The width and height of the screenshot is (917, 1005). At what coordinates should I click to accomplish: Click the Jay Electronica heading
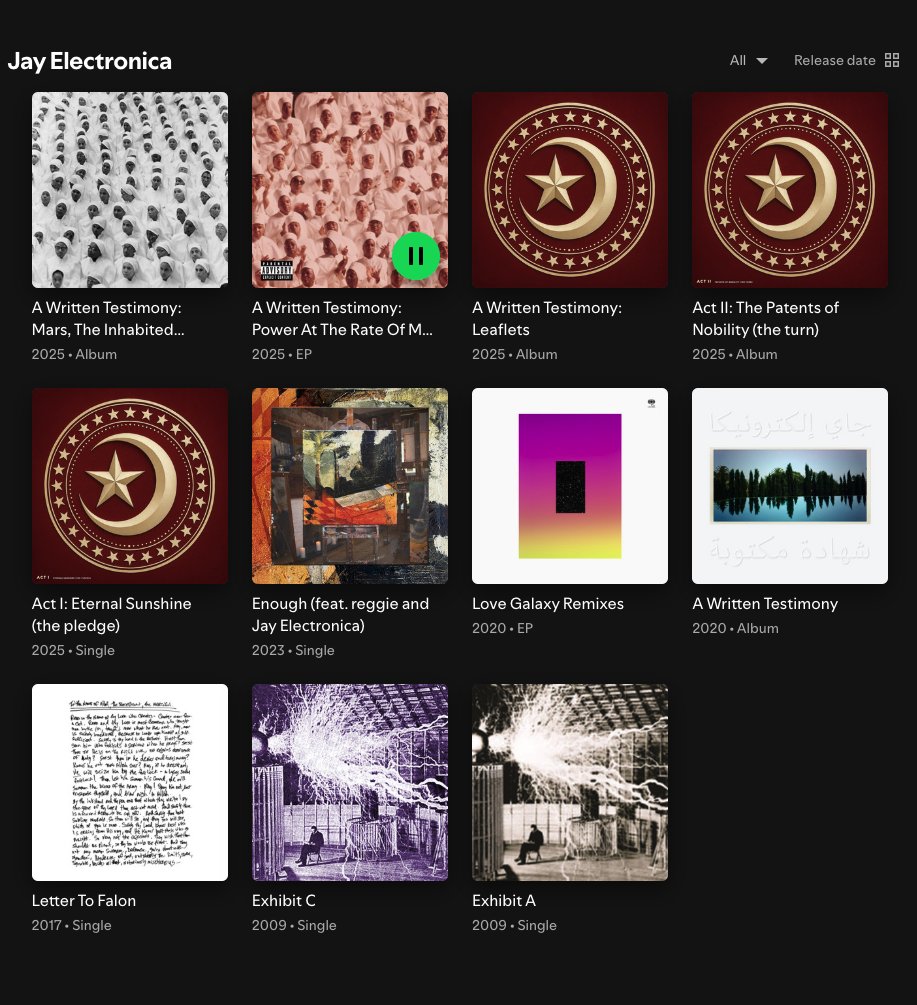90,61
